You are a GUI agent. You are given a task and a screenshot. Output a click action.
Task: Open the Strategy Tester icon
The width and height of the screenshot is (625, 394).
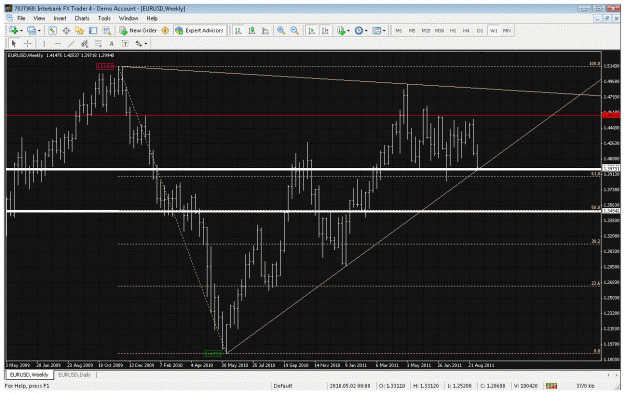point(107,31)
